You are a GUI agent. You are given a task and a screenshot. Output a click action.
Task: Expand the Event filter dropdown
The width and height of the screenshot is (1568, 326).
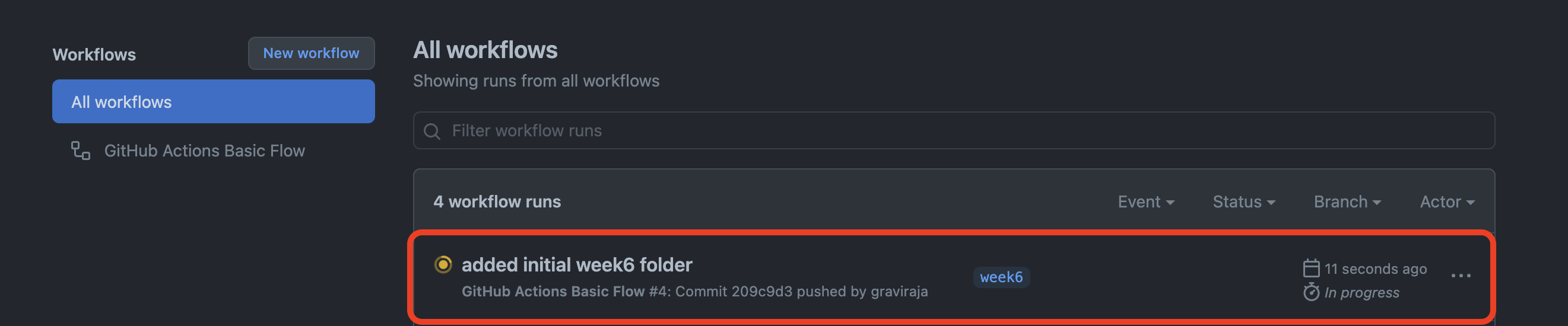tap(1145, 202)
